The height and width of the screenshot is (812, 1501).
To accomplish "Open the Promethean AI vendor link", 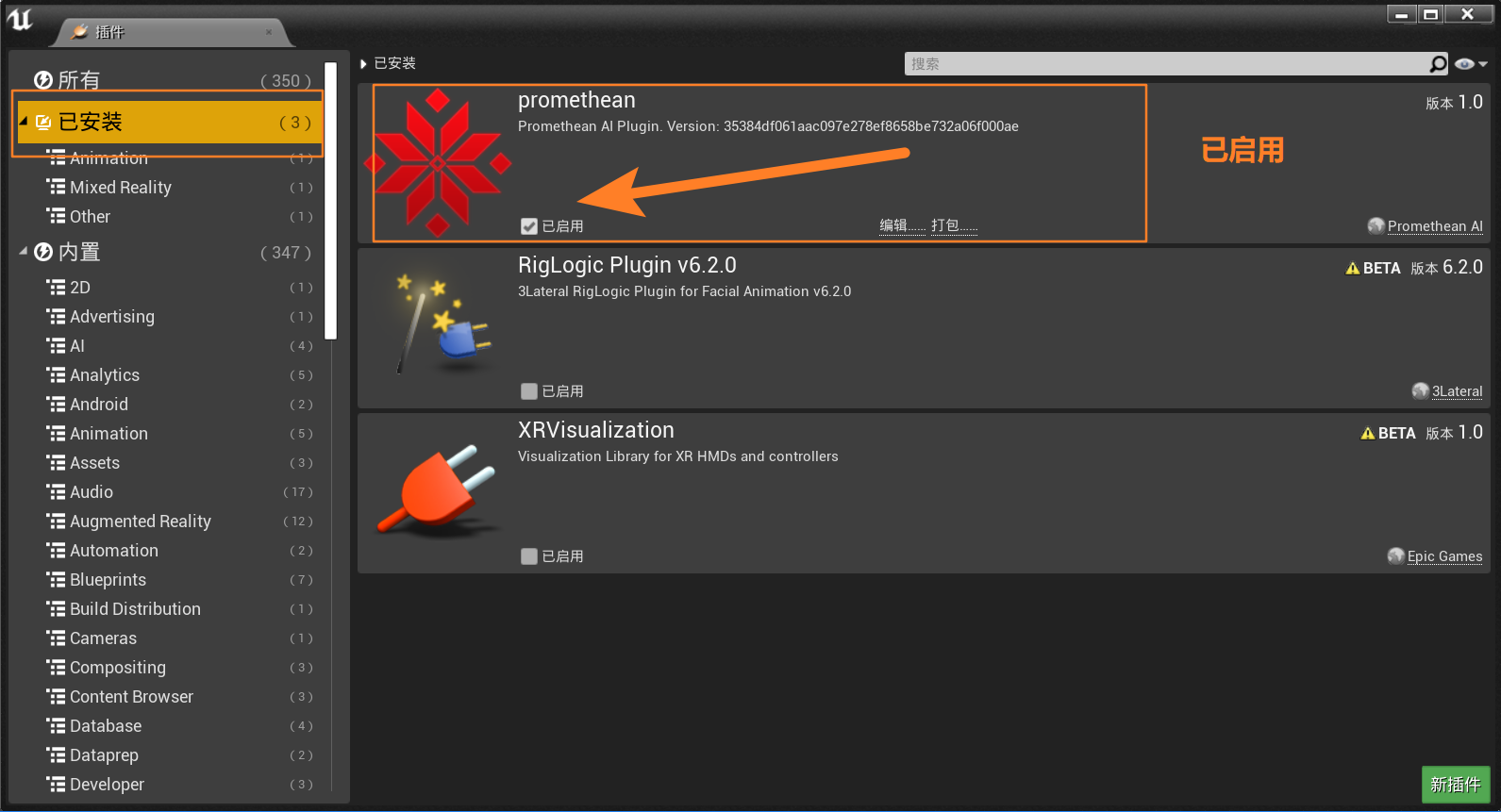I will click(1435, 226).
